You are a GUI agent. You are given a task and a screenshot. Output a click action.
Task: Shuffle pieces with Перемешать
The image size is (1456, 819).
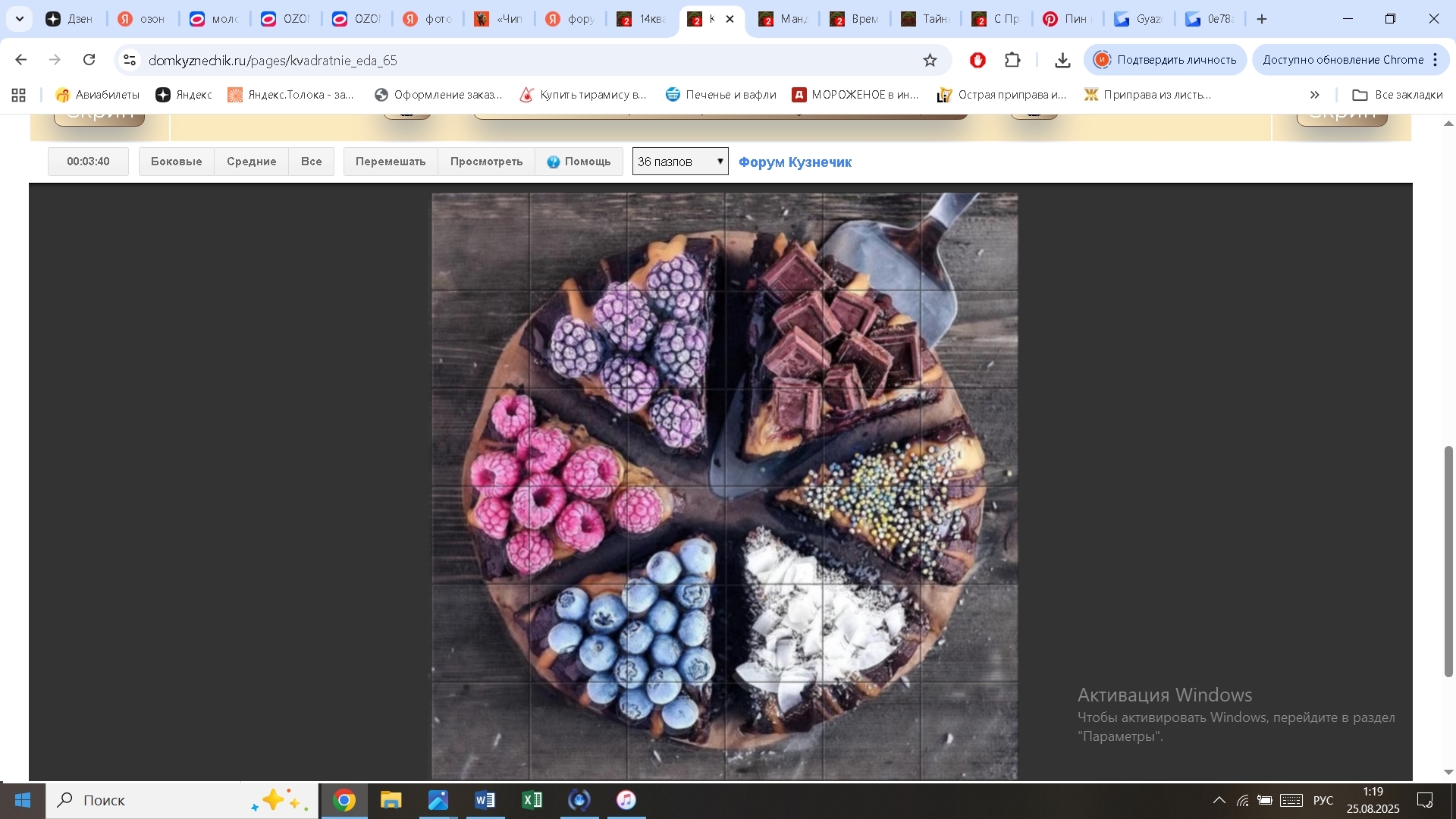click(391, 162)
